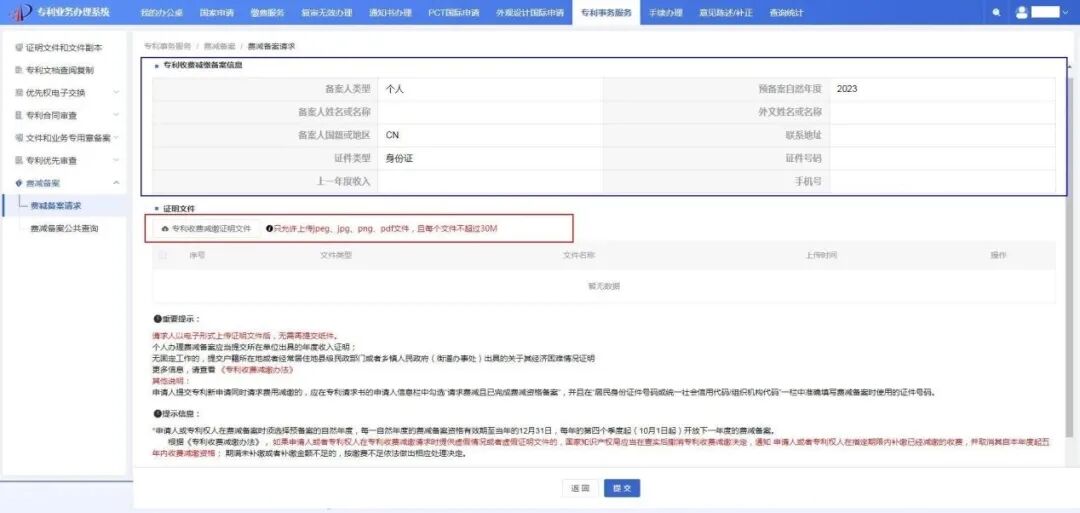Click the 备案人姓名或名称 value field
This screenshot has width=1080, height=513.
coord(490,112)
